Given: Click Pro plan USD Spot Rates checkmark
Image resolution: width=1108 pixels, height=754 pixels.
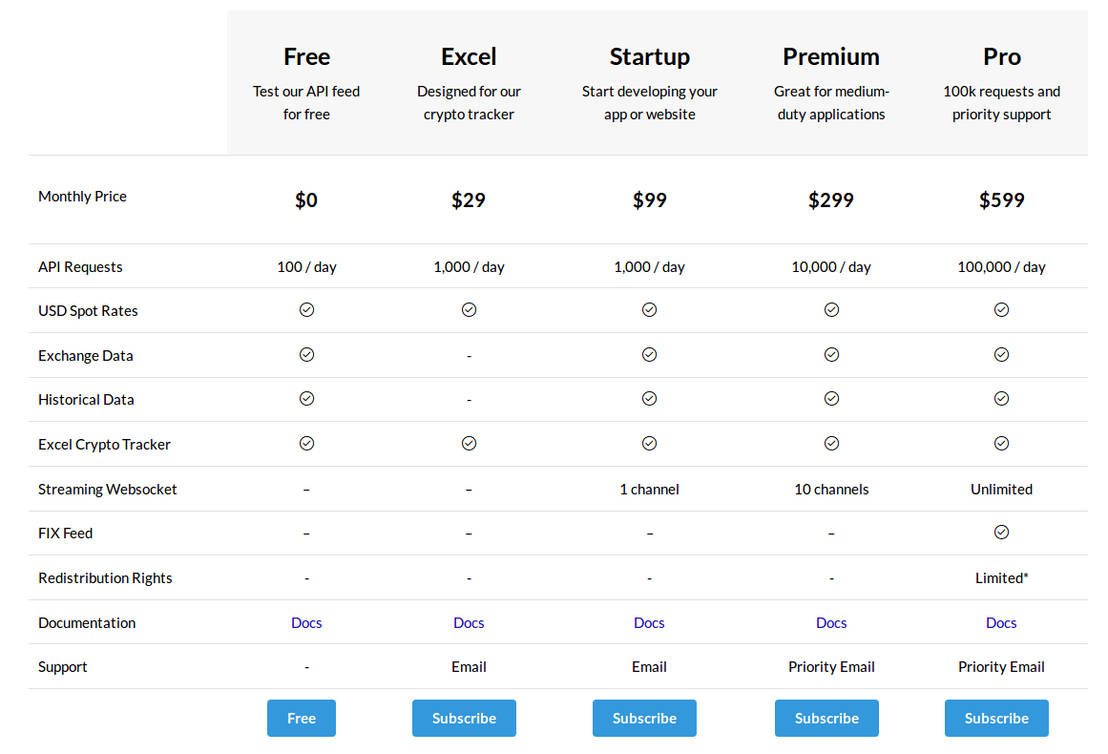Looking at the screenshot, I should coord(1001,310).
